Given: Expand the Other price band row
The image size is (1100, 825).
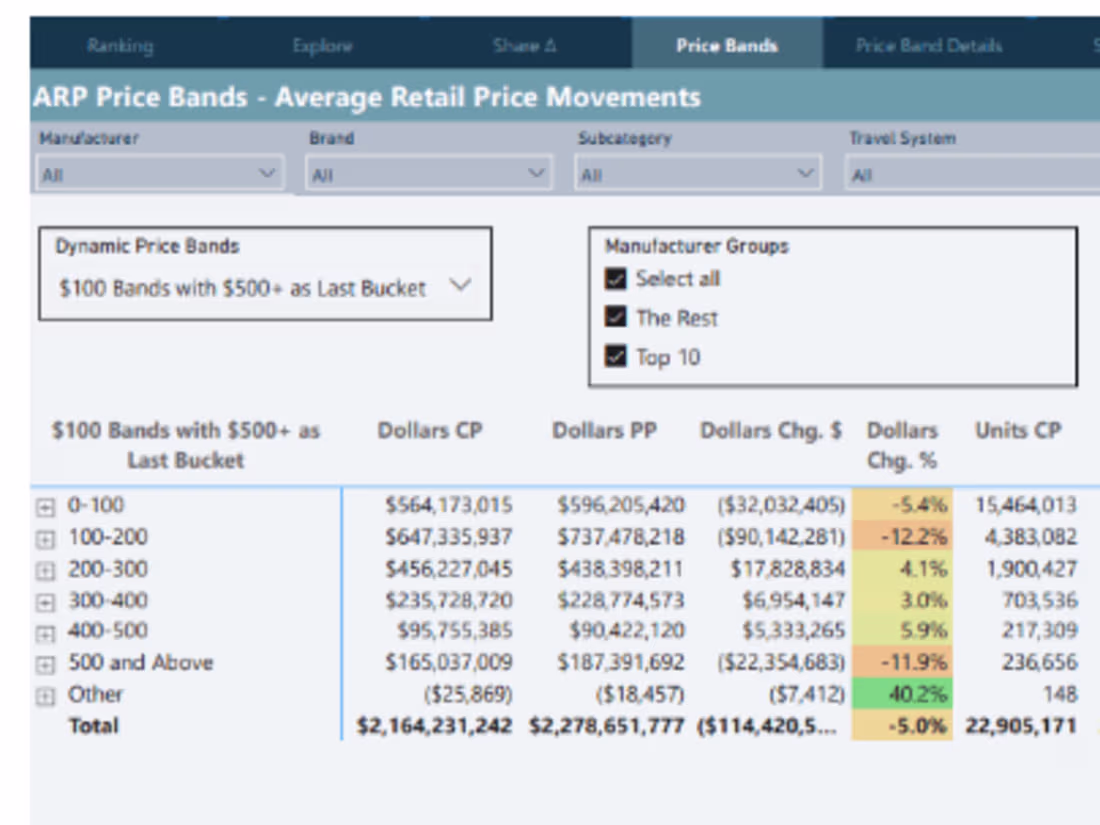Looking at the screenshot, I should (x=44, y=694).
